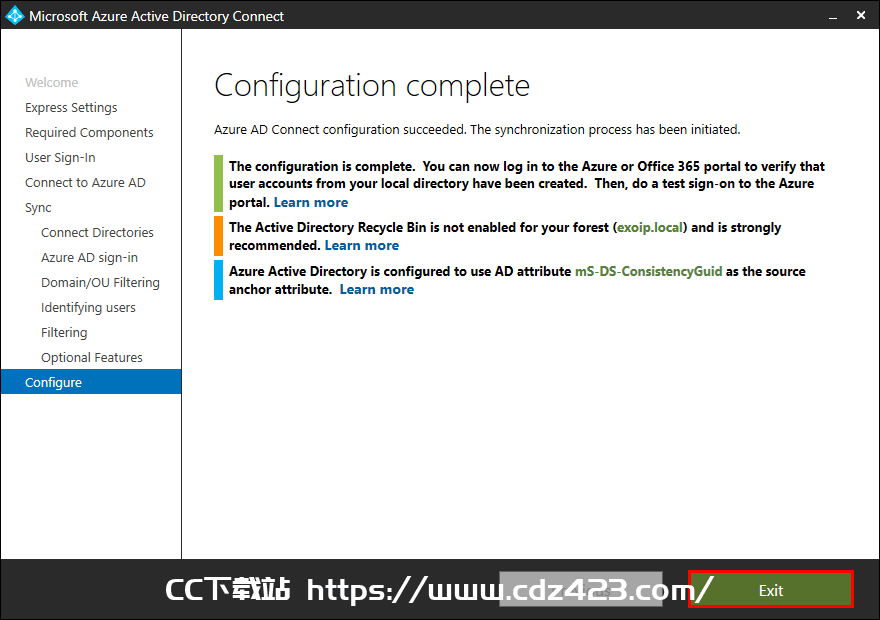
Task: Close the Azure AD Connect window
Action: pyautogui.click(x=861, y=16)
